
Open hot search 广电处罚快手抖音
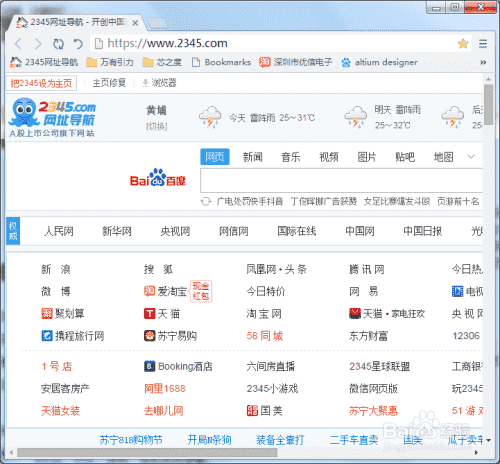(250, 201)
